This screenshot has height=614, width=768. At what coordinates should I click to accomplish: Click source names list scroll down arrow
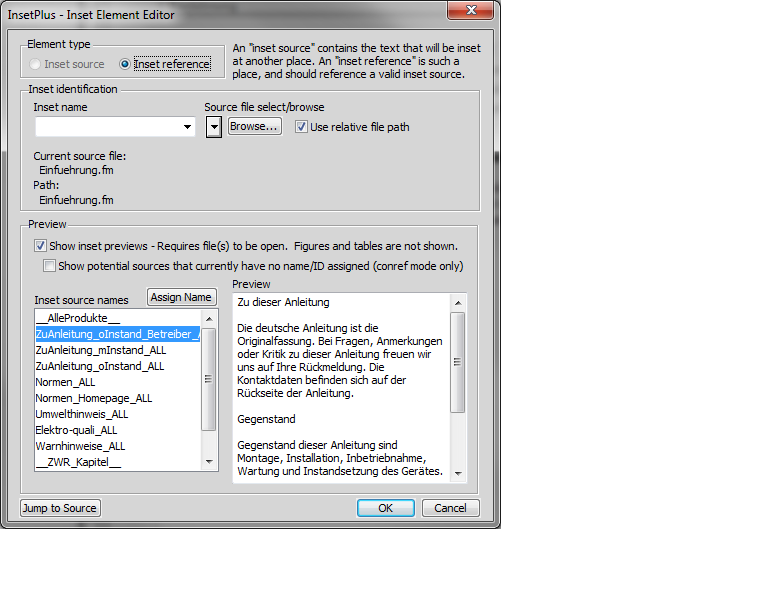209,461
